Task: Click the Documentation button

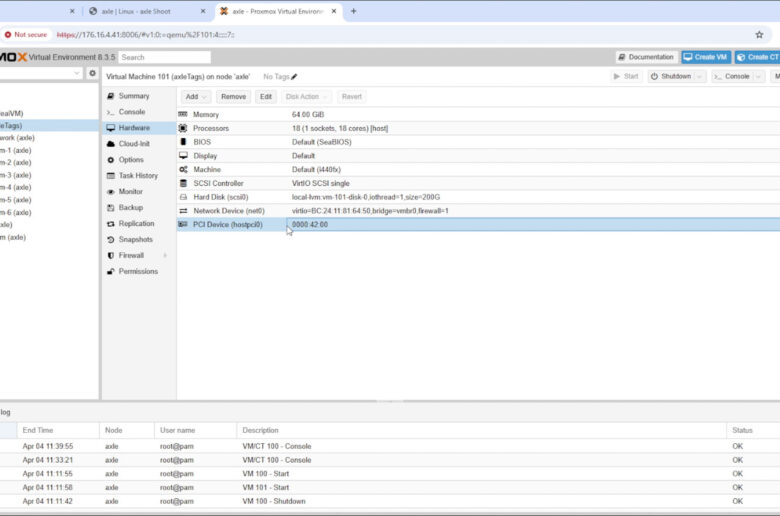Action: tap(646, 57)
